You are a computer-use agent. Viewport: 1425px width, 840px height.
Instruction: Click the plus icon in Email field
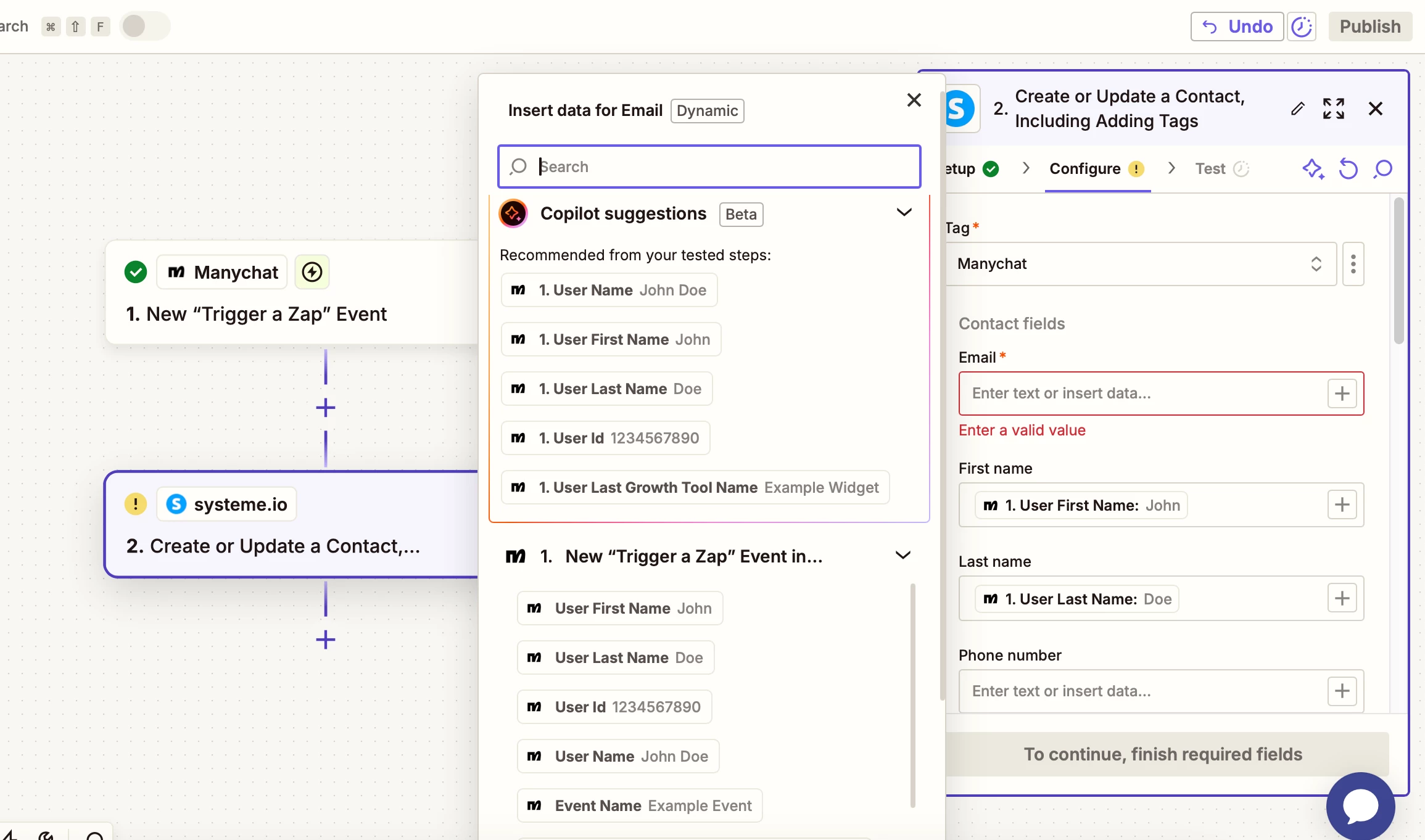click(1342, 393)
